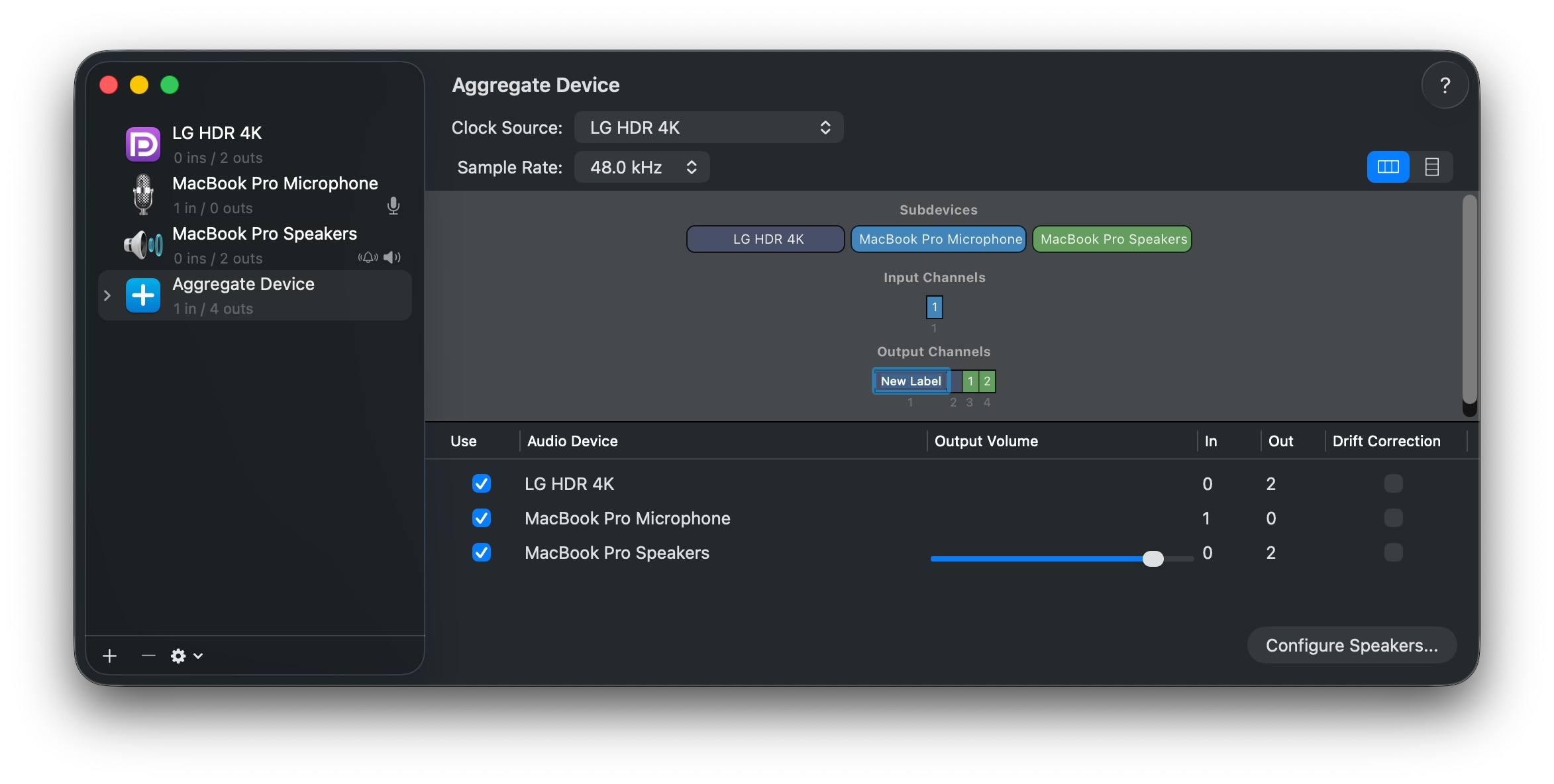The image size is (1554, 784).
Task: Select Aggregate Device in sidebar
Action: click(255, 295)
